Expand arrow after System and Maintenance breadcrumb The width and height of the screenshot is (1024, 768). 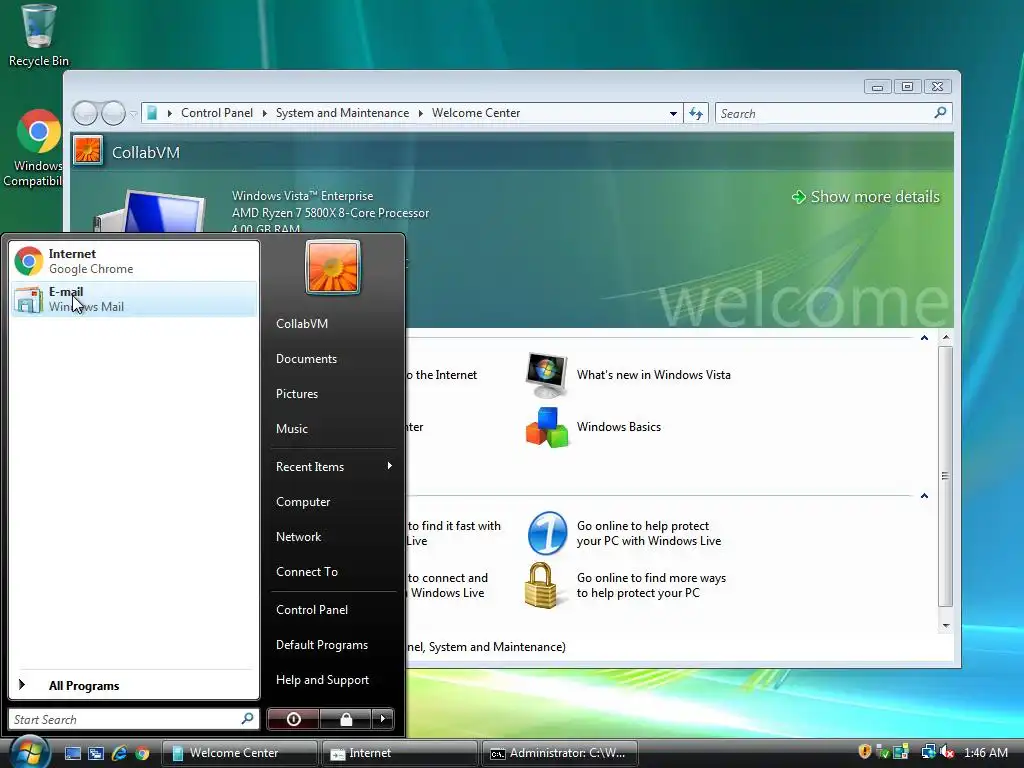point(421,114)
